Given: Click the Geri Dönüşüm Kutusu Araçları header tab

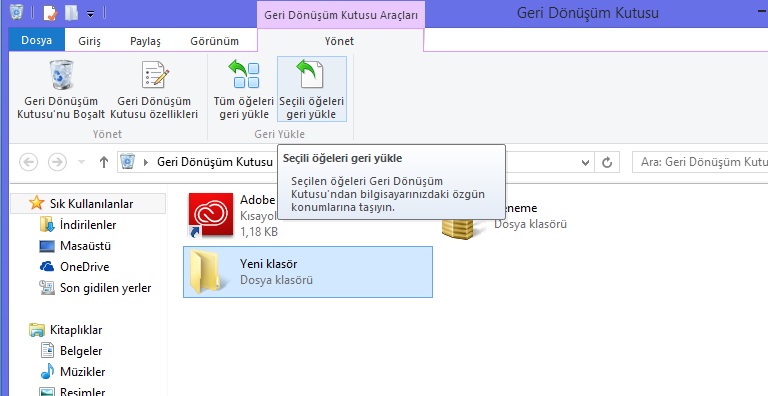Looking at the screenshot, I should tap(341, 15).
